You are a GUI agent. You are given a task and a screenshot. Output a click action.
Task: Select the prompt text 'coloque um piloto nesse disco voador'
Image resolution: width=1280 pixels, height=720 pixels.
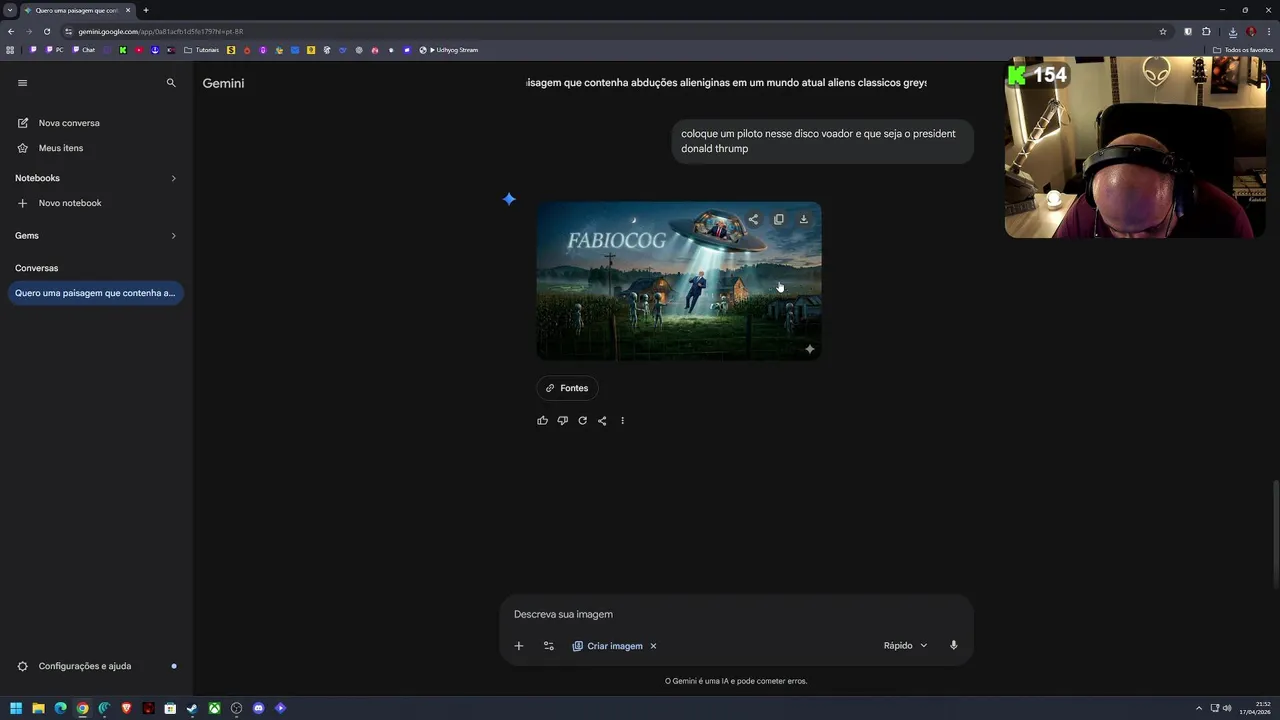pos(767,134)
